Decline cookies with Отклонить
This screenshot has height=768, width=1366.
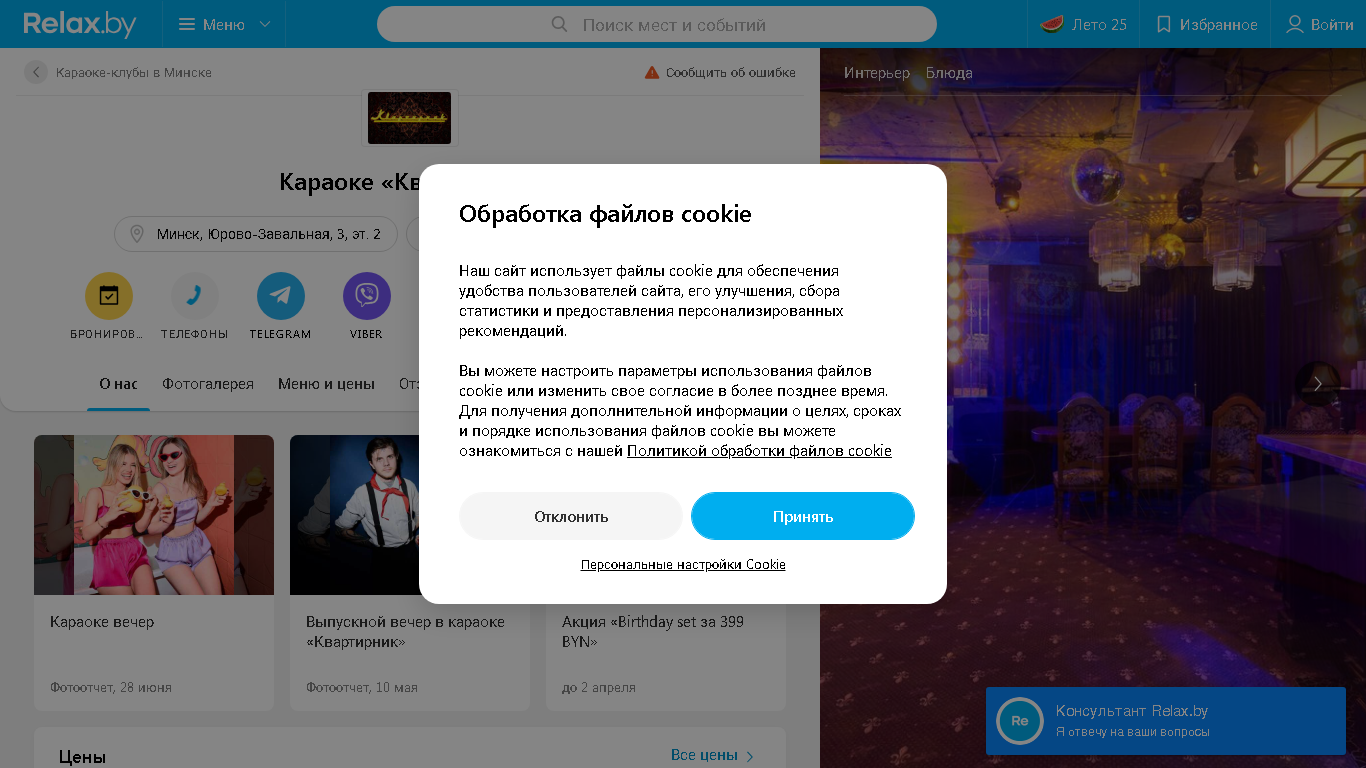571,516
